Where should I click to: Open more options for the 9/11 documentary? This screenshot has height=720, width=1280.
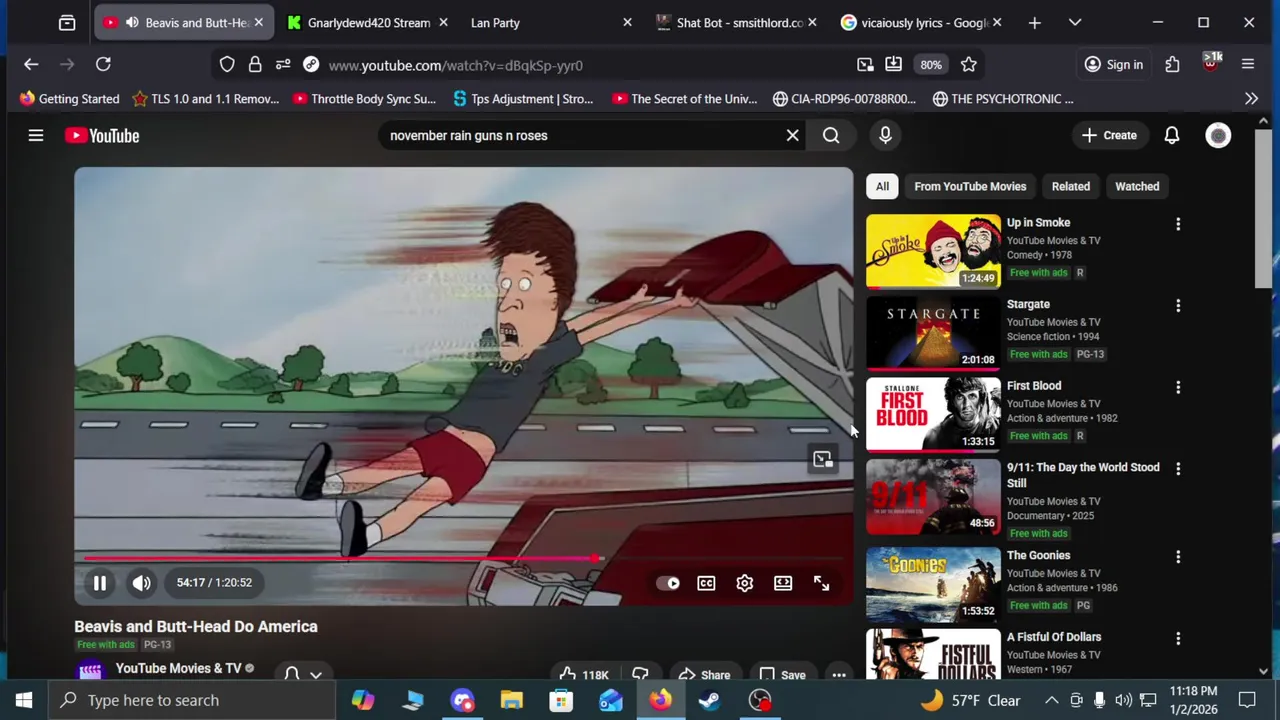click(1178, 468)
